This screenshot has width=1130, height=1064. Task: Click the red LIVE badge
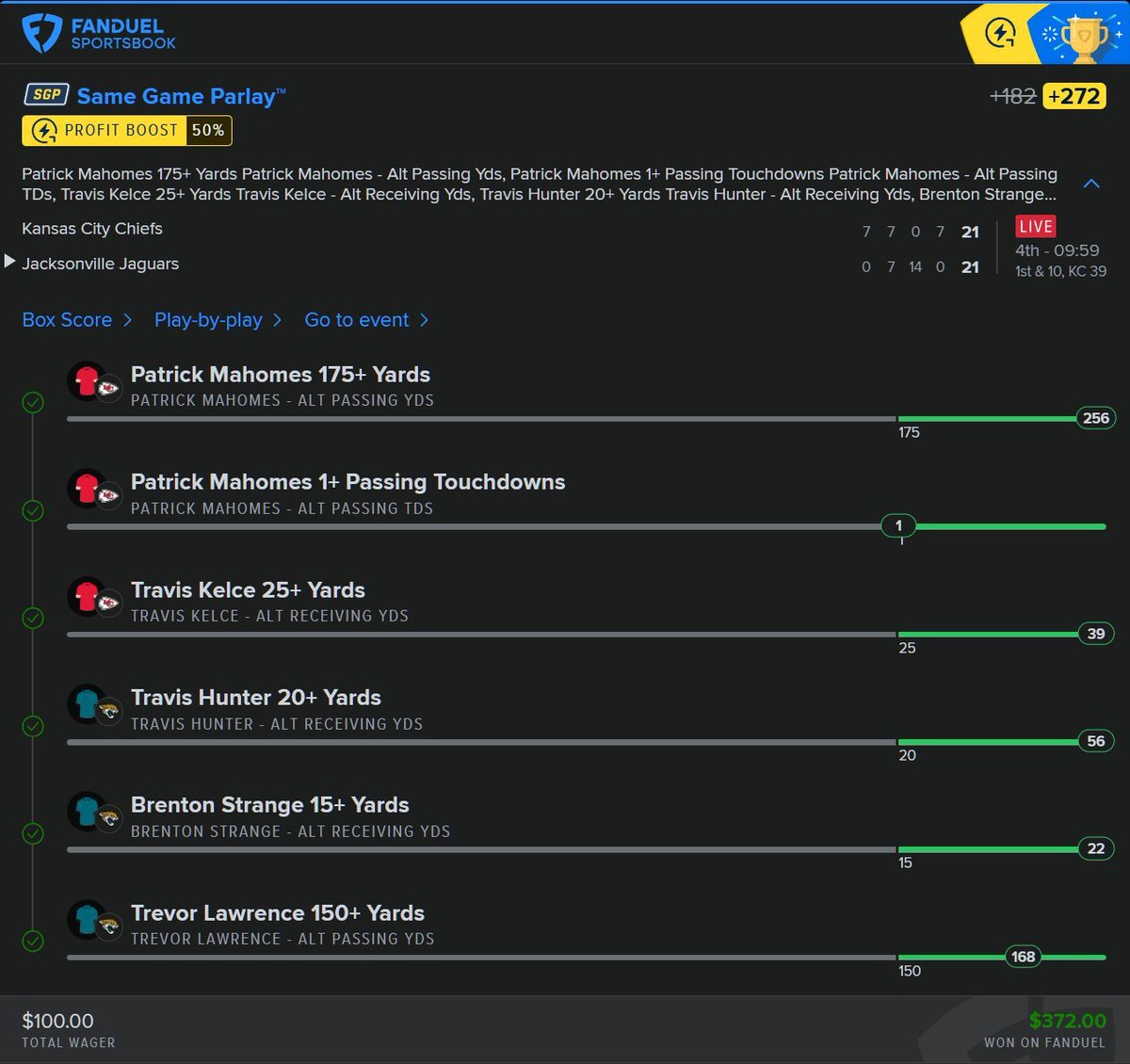coord(1036,226)
